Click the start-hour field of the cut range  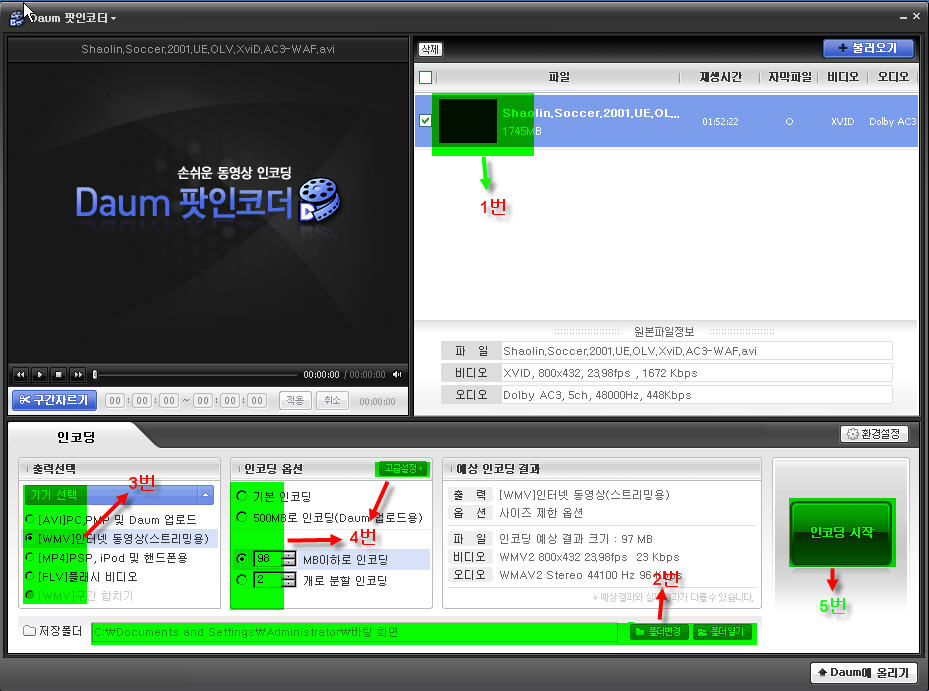point(115,401)
